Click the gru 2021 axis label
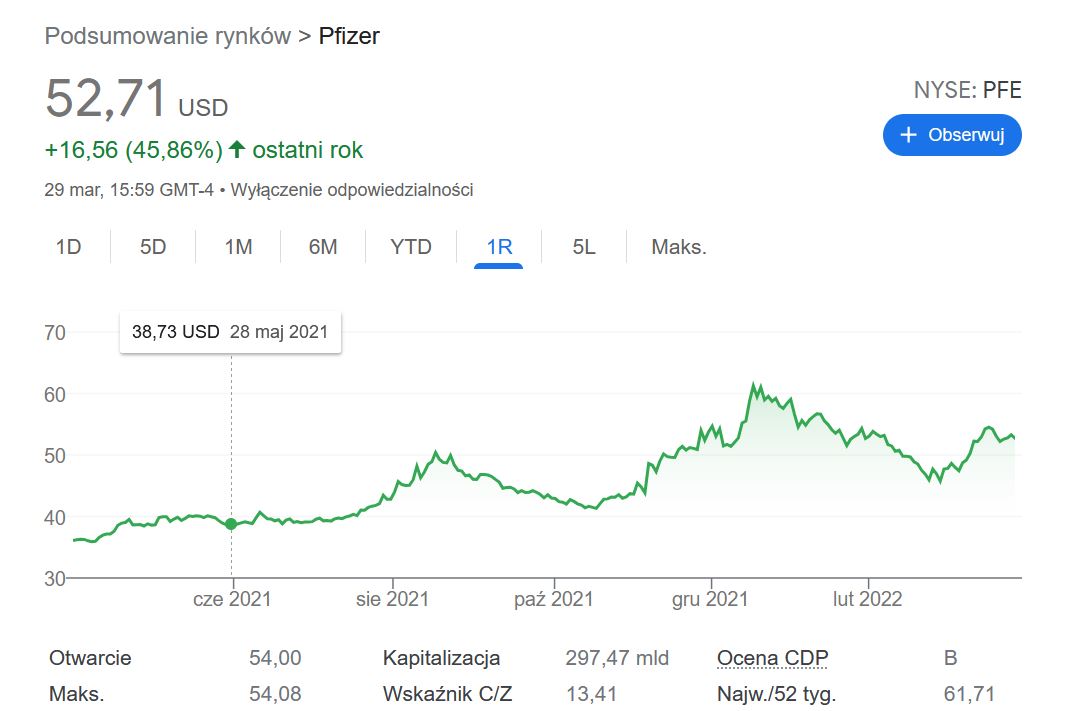The width and height of the screenshot is (1068, 711). [x=710, y=599]
